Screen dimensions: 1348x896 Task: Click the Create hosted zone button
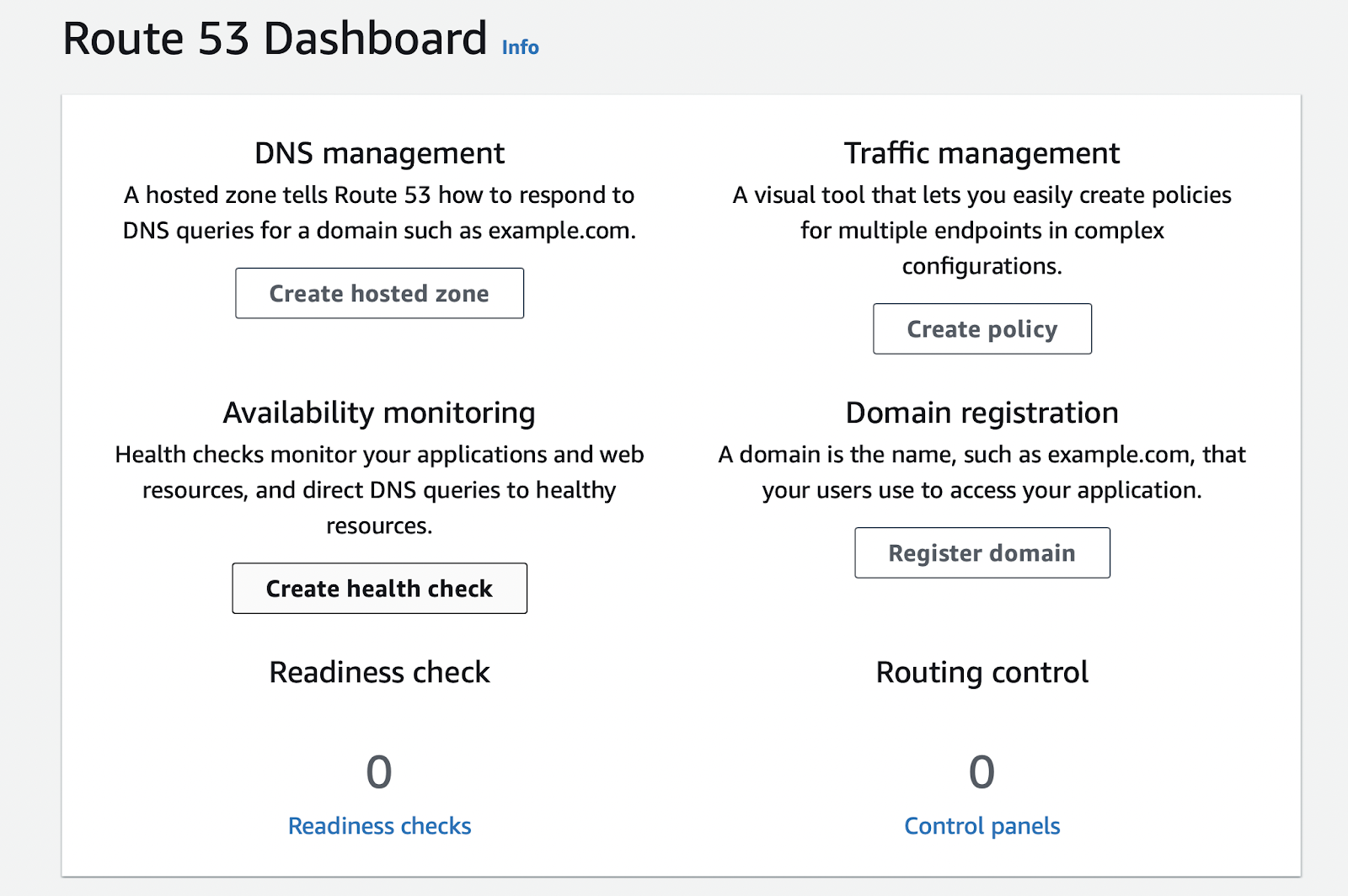[x=379, y=293]
